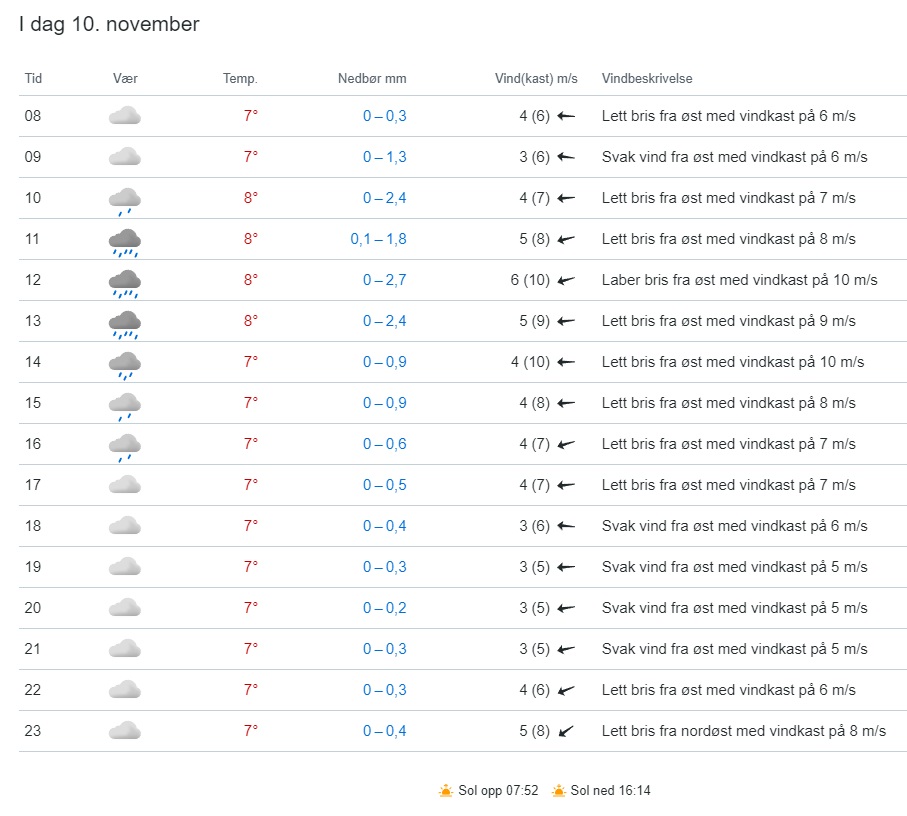This screenshot has width=907, height=816.
Task: Click the light rain icon at hour 10
Action: [x=124, y=200]
